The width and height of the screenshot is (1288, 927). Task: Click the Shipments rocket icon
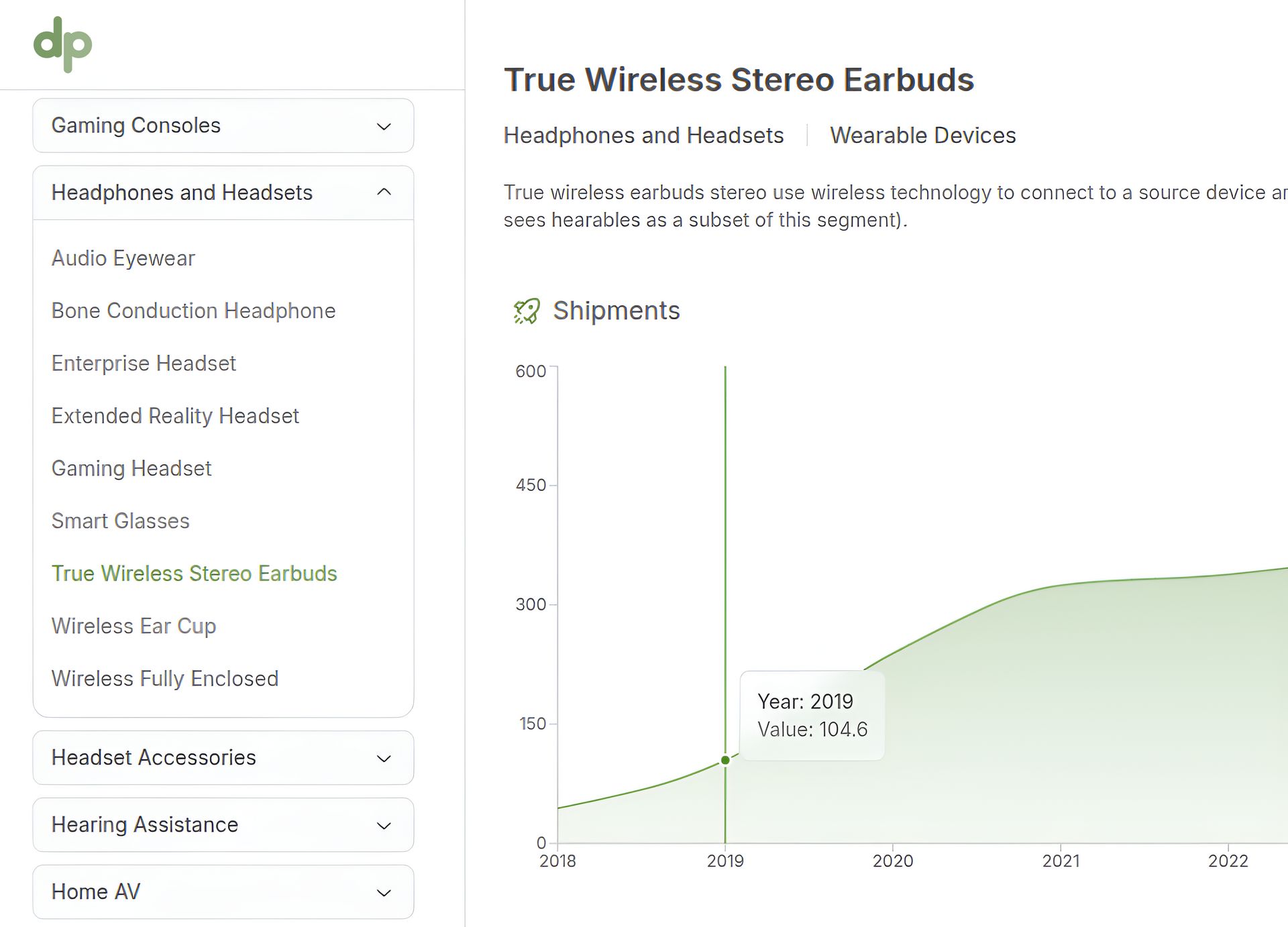point(526,311)
